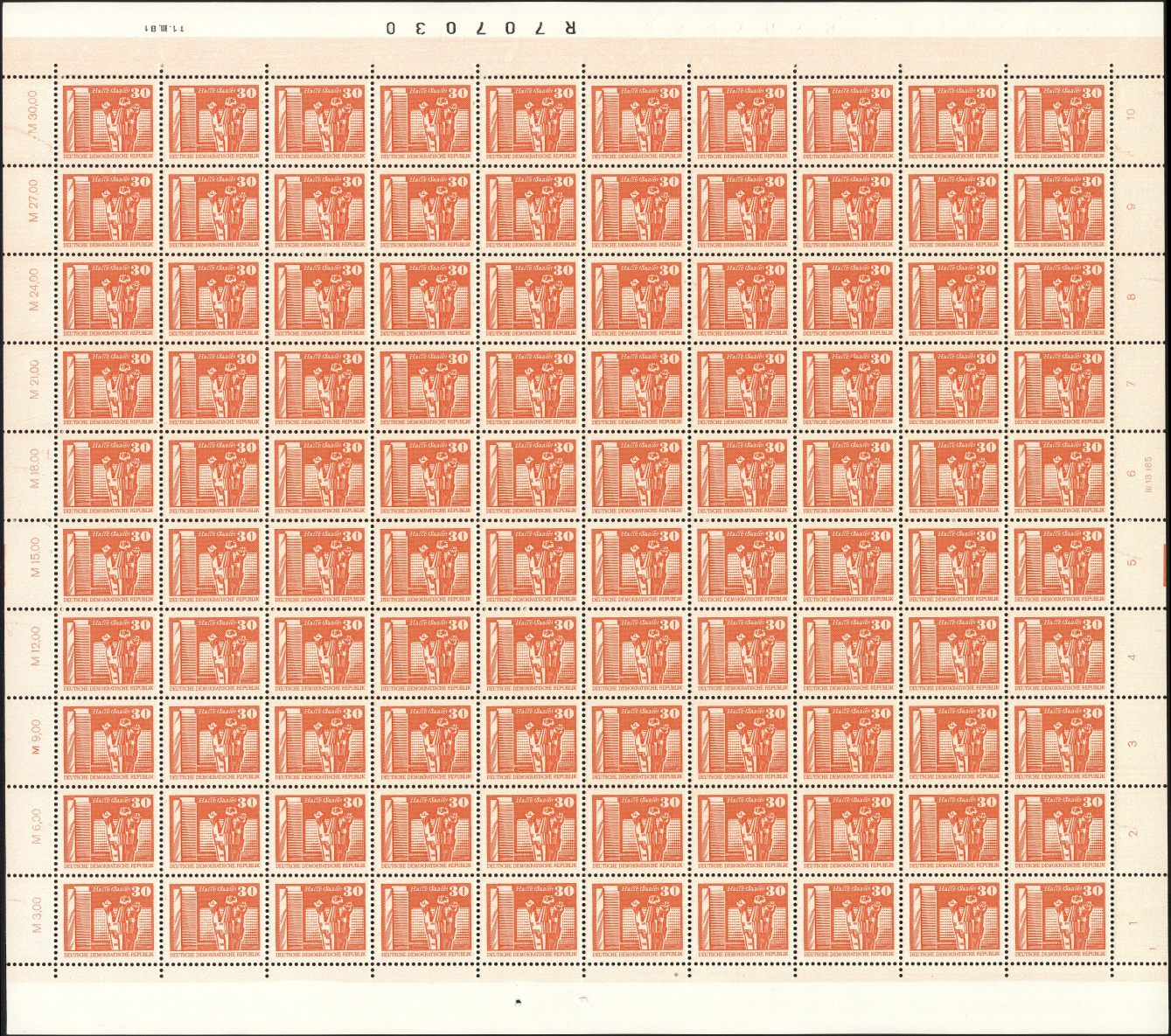The height and width of the screenshot is (1036, 1171).
Task: Click the stamp beside the M 6,00 label
Action: pyautogui.click(x=108, y=829)
